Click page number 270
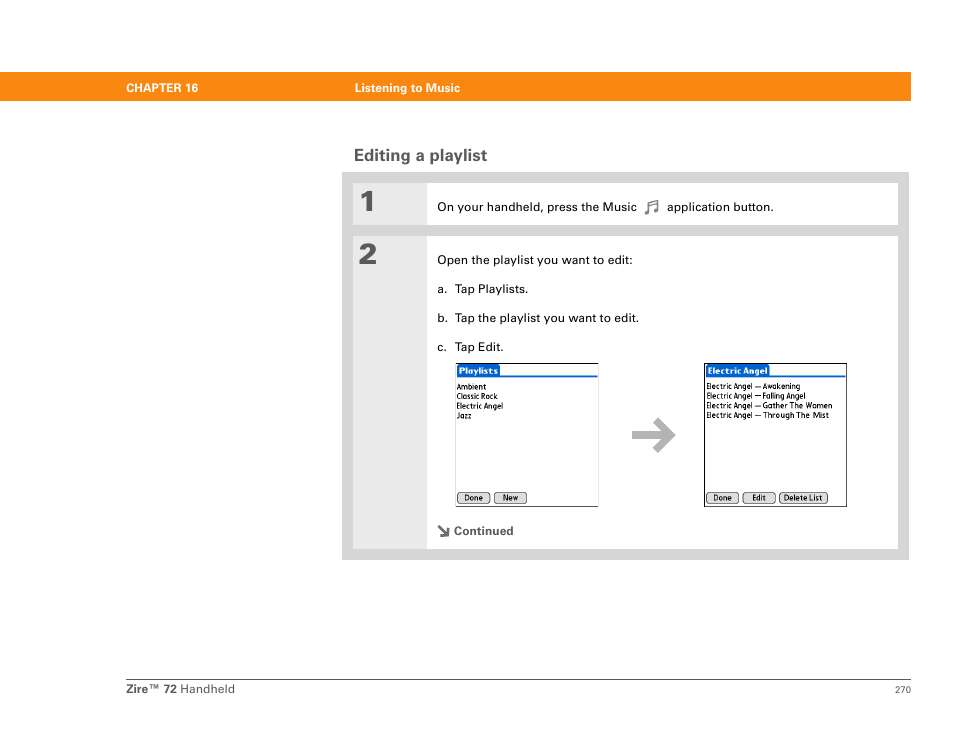Viewport: 954px width, 738px height. 903,689
